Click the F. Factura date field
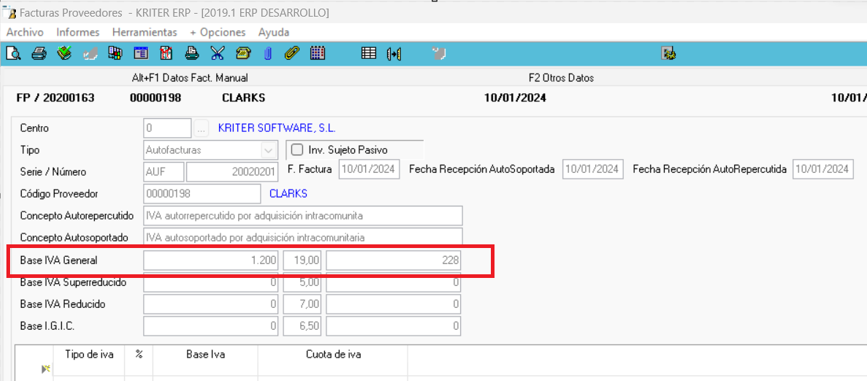The width and height of the screenshot is (867, 381). [369, 169]
